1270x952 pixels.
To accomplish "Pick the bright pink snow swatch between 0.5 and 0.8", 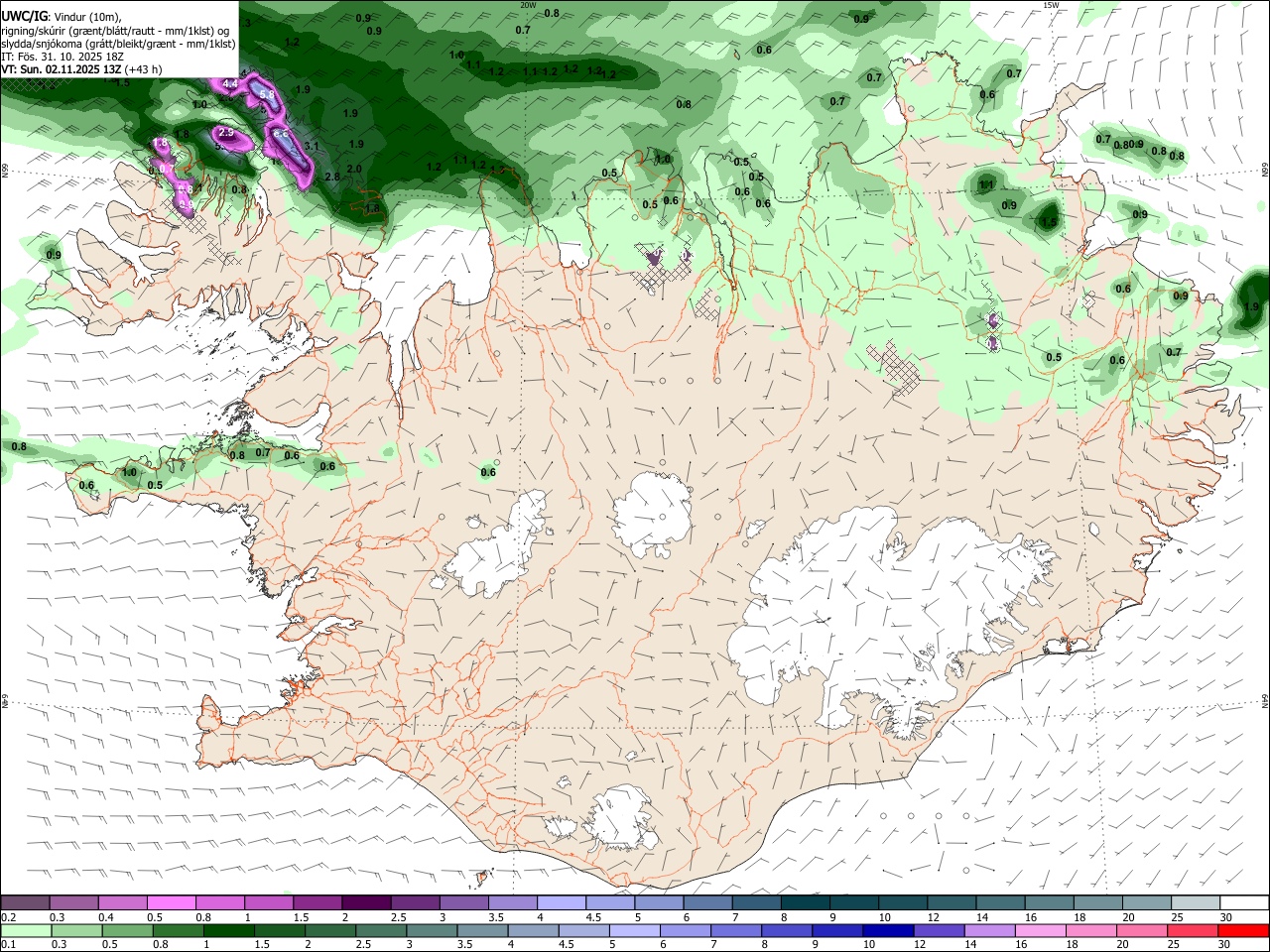I will click(x=171, y=902).
